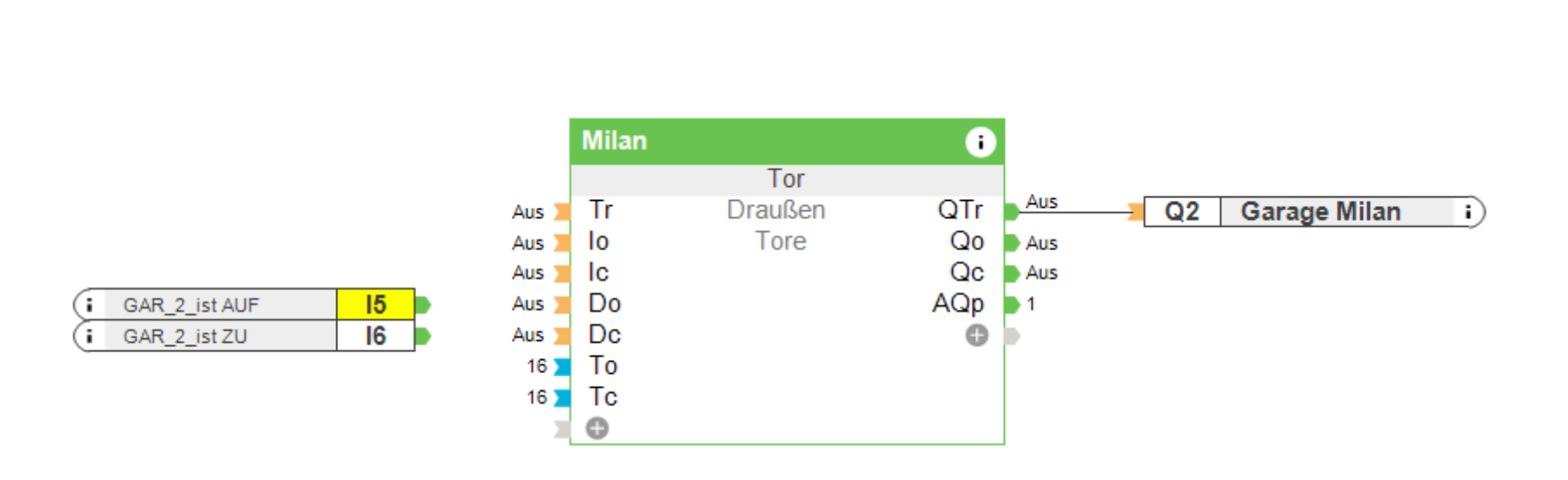
Task: Click the Milan block green title bar
Action: tap(765, 142)
